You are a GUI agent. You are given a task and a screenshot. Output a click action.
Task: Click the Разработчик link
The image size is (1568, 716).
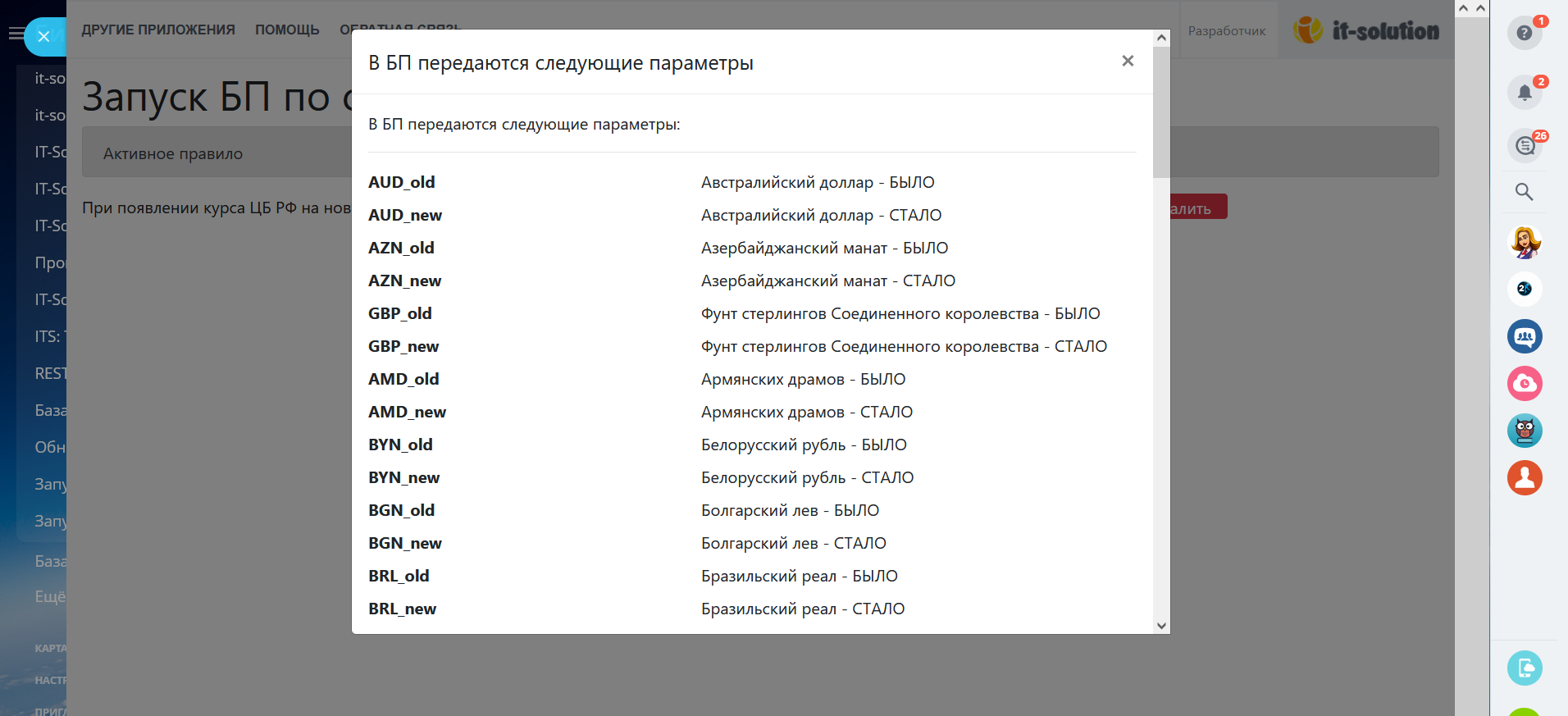pyautogui.click(x=1226, y=31)
